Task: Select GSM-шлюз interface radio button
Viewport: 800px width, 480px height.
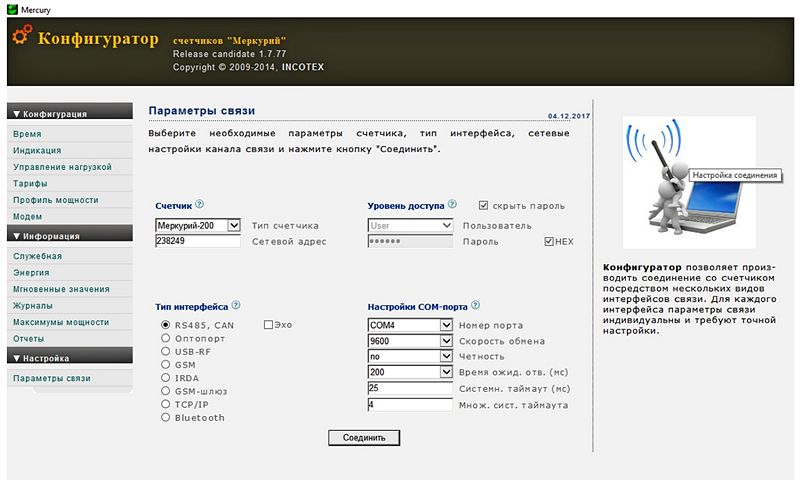Action: coord(165,391)
